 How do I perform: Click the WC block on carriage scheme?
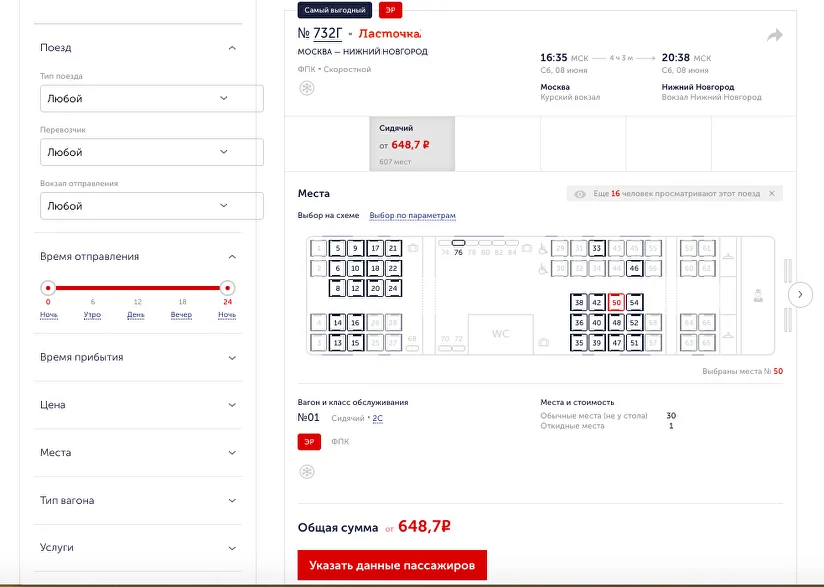point(500,333)
